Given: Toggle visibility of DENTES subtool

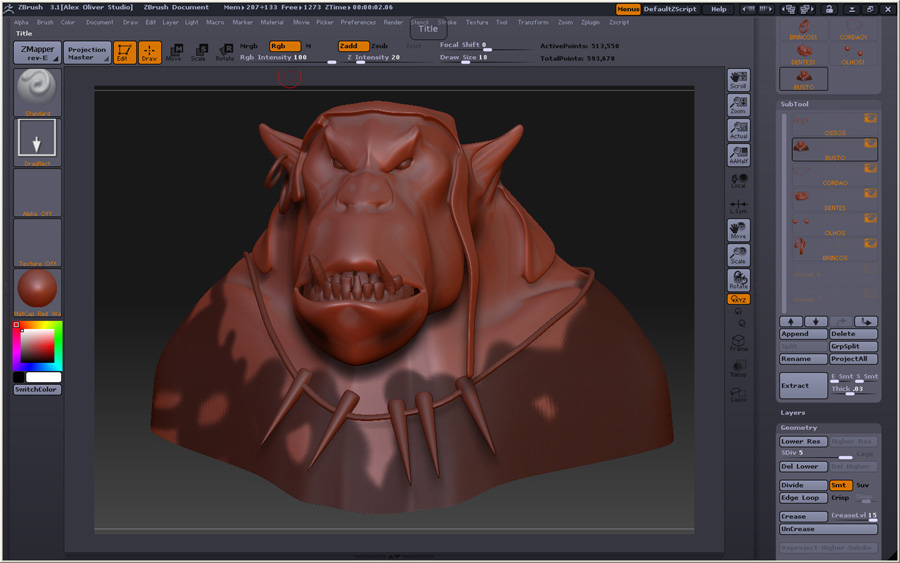Looking at the screenshot, I should (x=870, y=194).
